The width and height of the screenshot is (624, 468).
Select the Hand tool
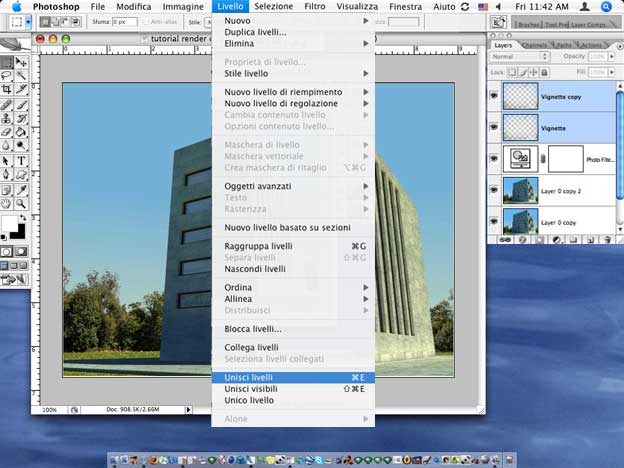tap(7, 203)
